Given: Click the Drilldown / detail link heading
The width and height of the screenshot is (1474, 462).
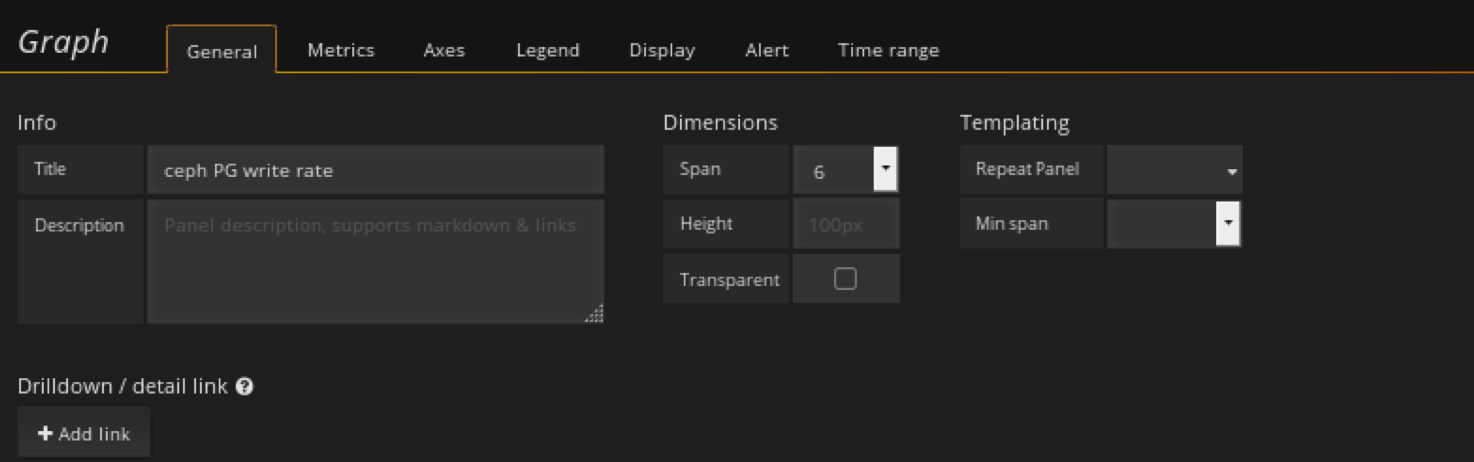Looking at the screenshot, I should coord(123,387).
